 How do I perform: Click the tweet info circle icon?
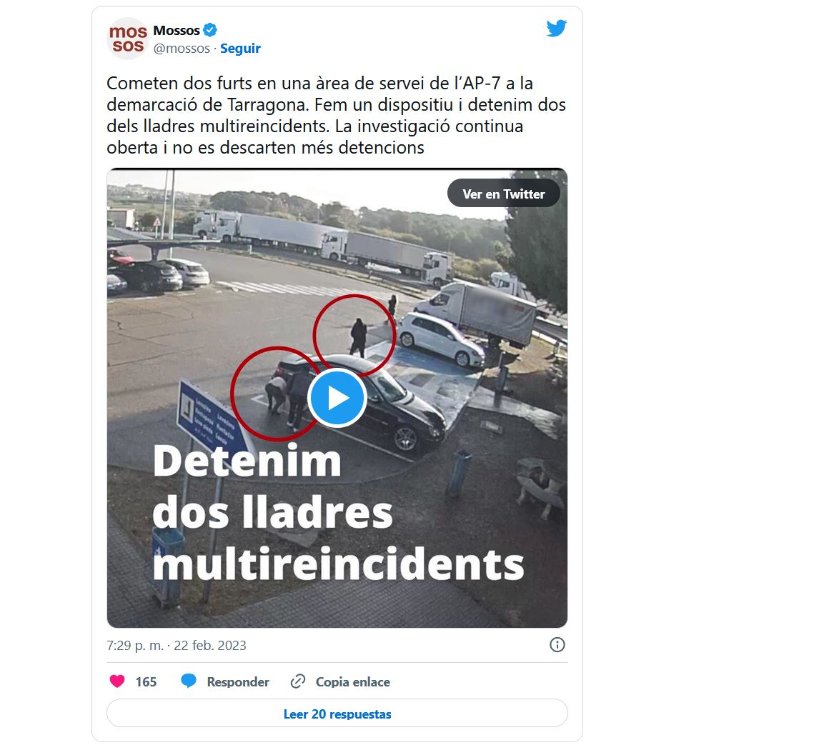point(557,645)
